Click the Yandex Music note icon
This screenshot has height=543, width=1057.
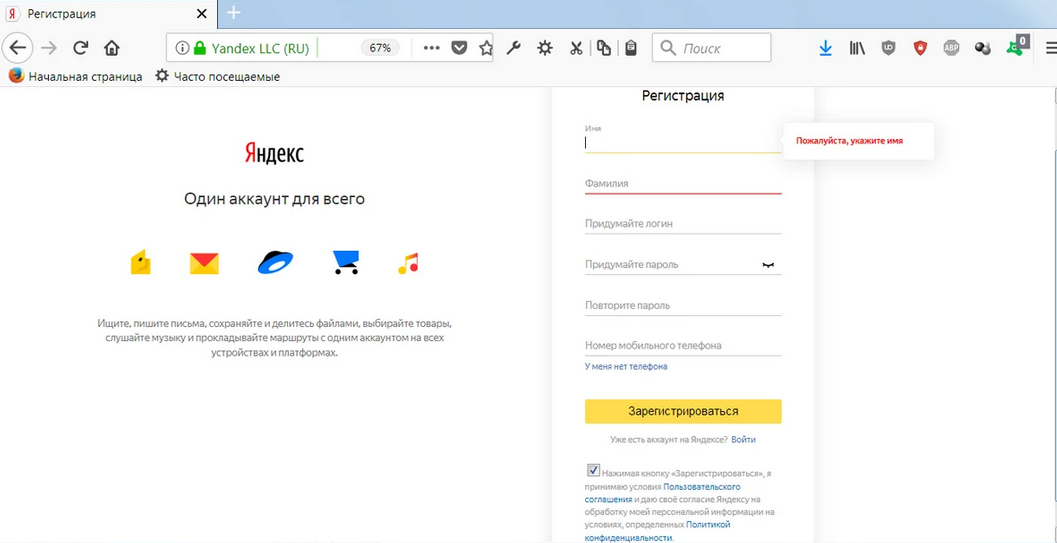[409, 263]
